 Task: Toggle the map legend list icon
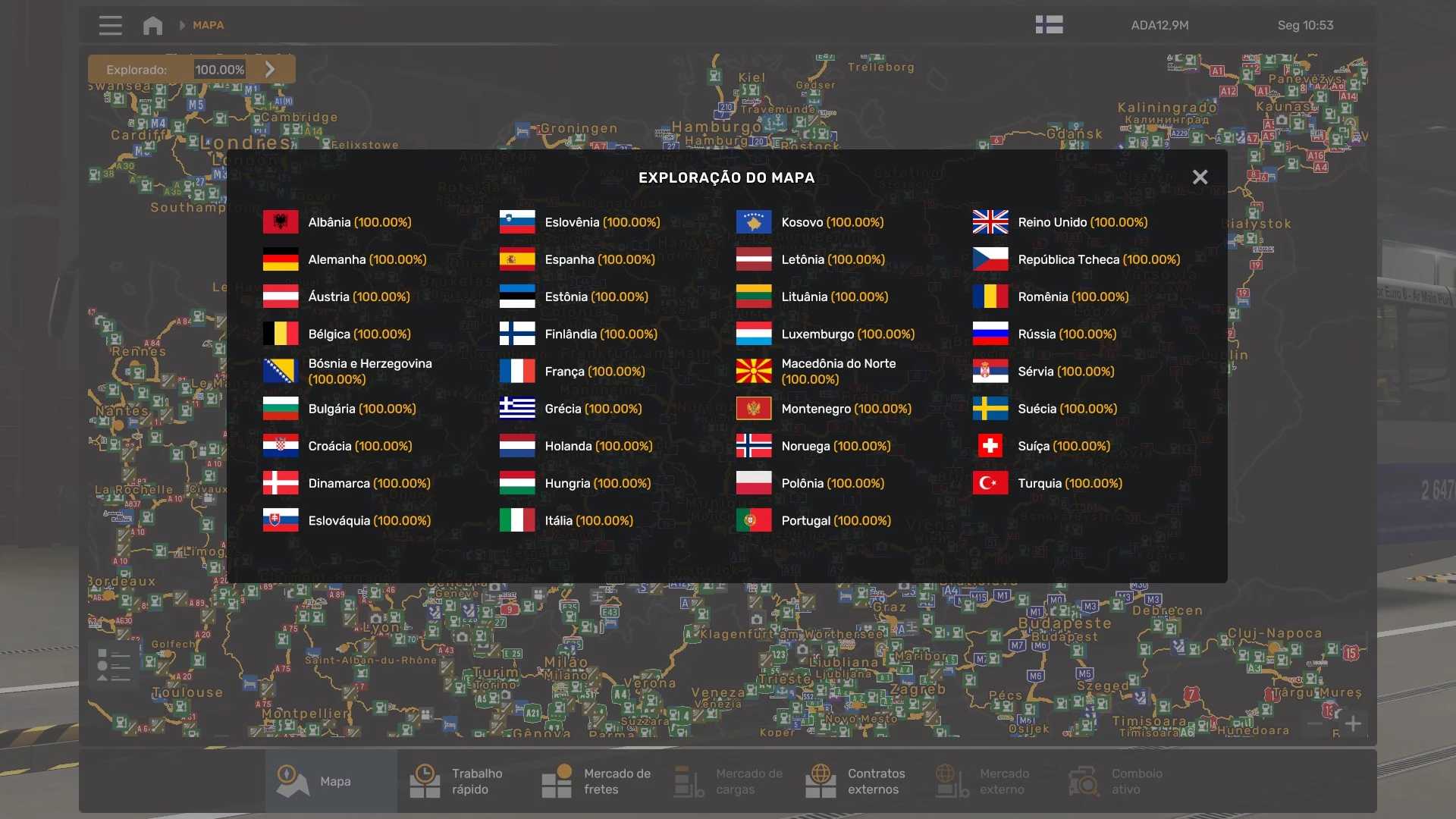point(114,665)
